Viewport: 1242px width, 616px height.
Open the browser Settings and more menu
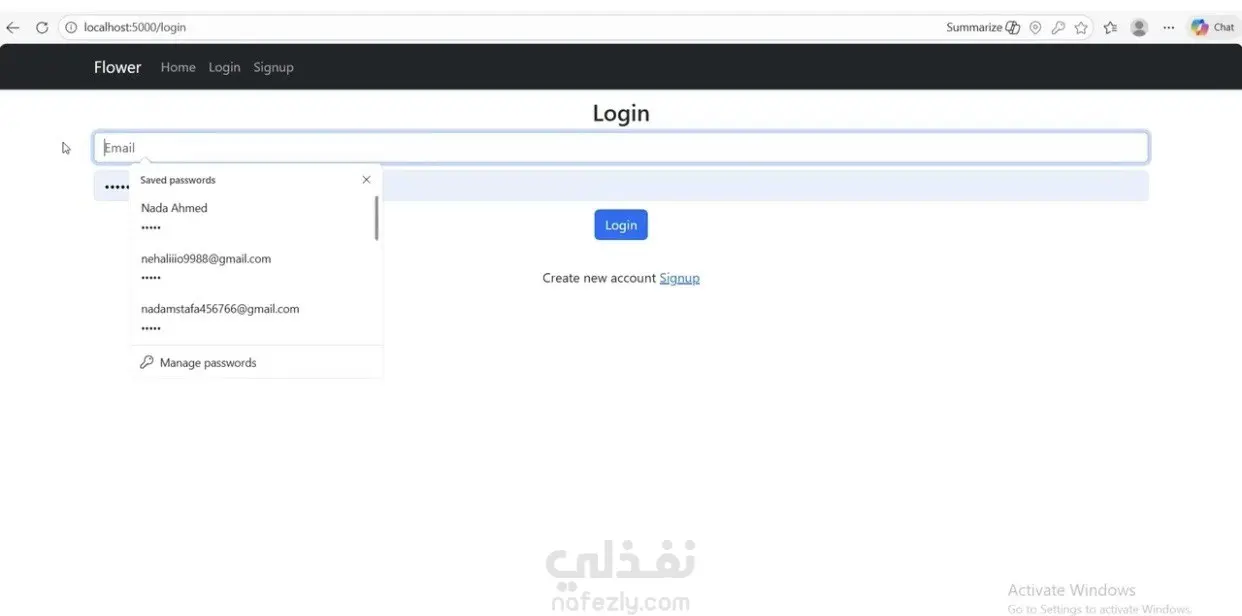point(1168,28)
